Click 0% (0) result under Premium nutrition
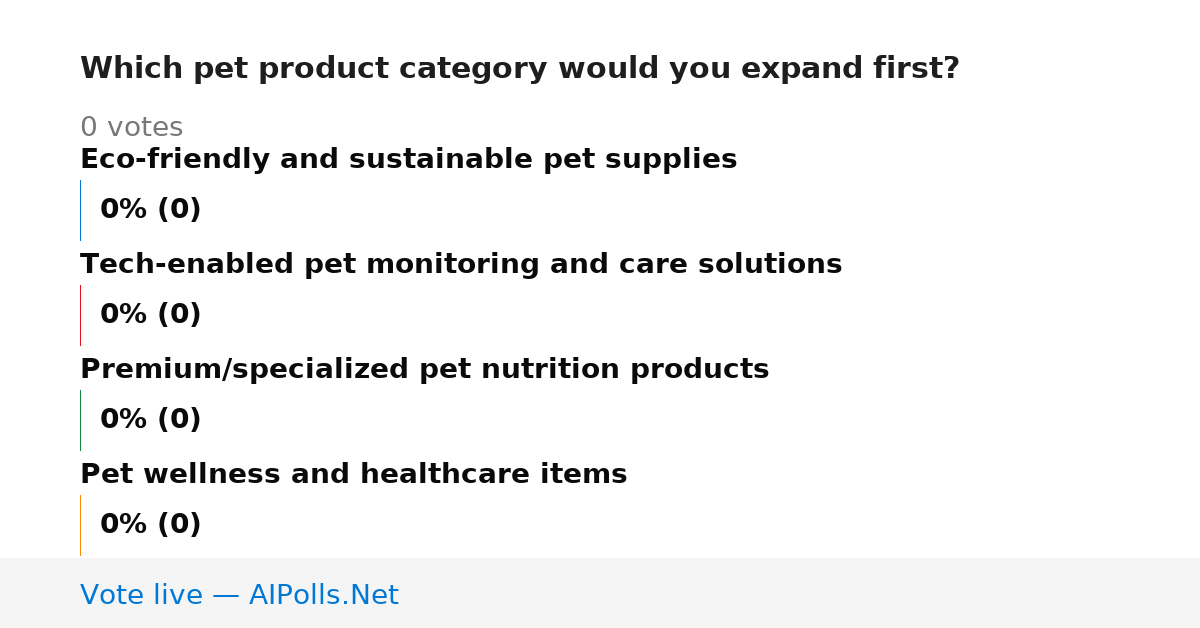 pos(150,420)
